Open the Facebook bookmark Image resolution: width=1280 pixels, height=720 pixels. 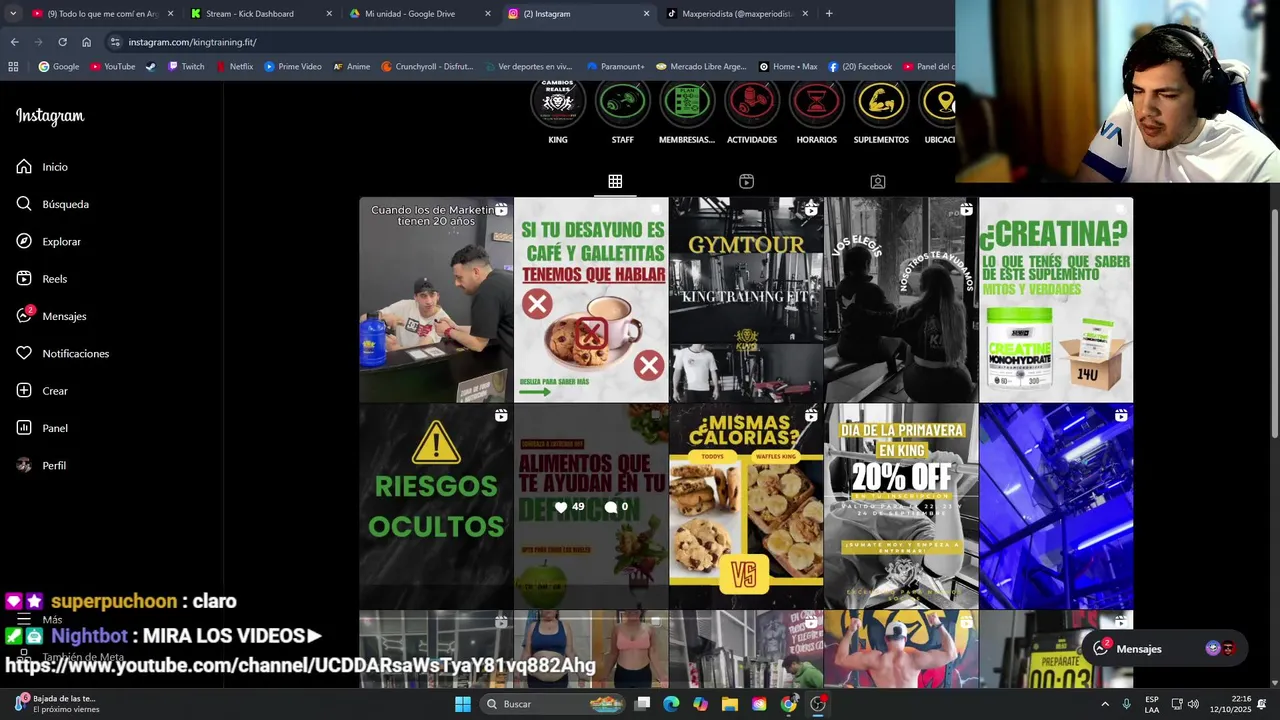[859, 67]
